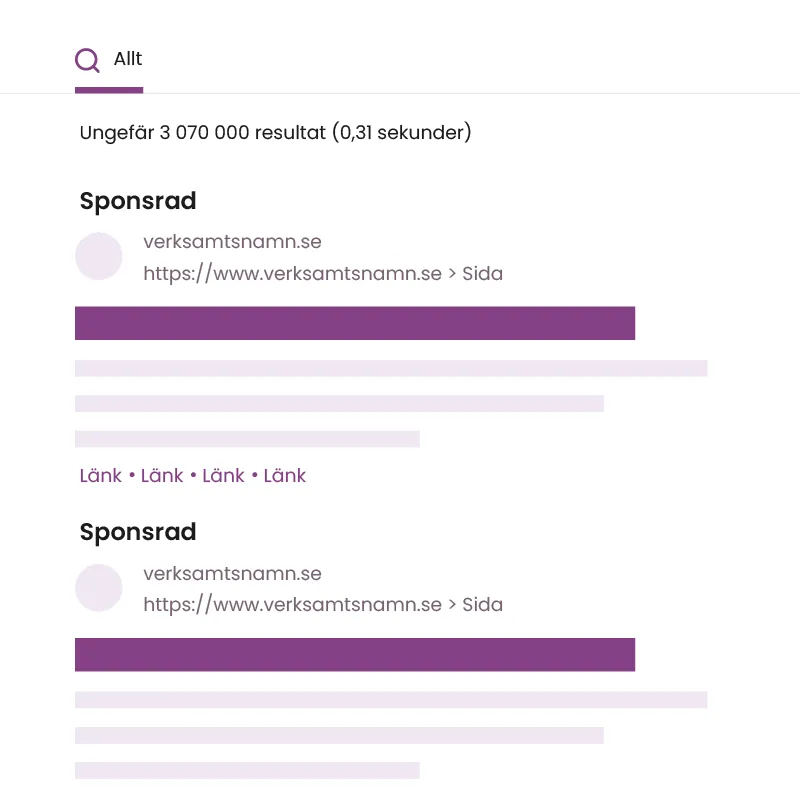This screenshot has height=800, width=800.
Task: Click the breadcrumb chevron in first URL
Action: 452,274
